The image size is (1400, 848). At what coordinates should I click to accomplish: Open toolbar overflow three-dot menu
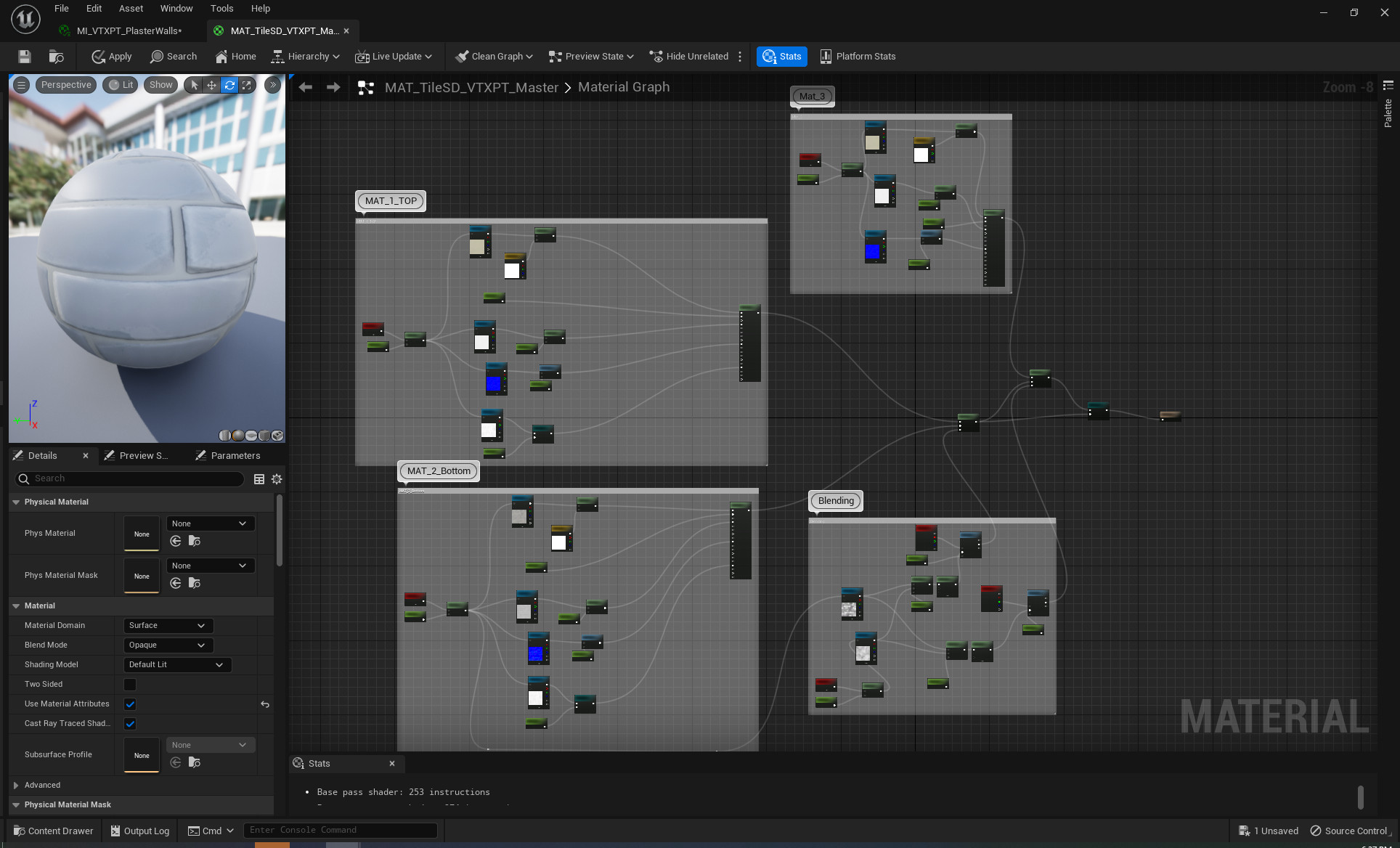[x=740, y=57]
